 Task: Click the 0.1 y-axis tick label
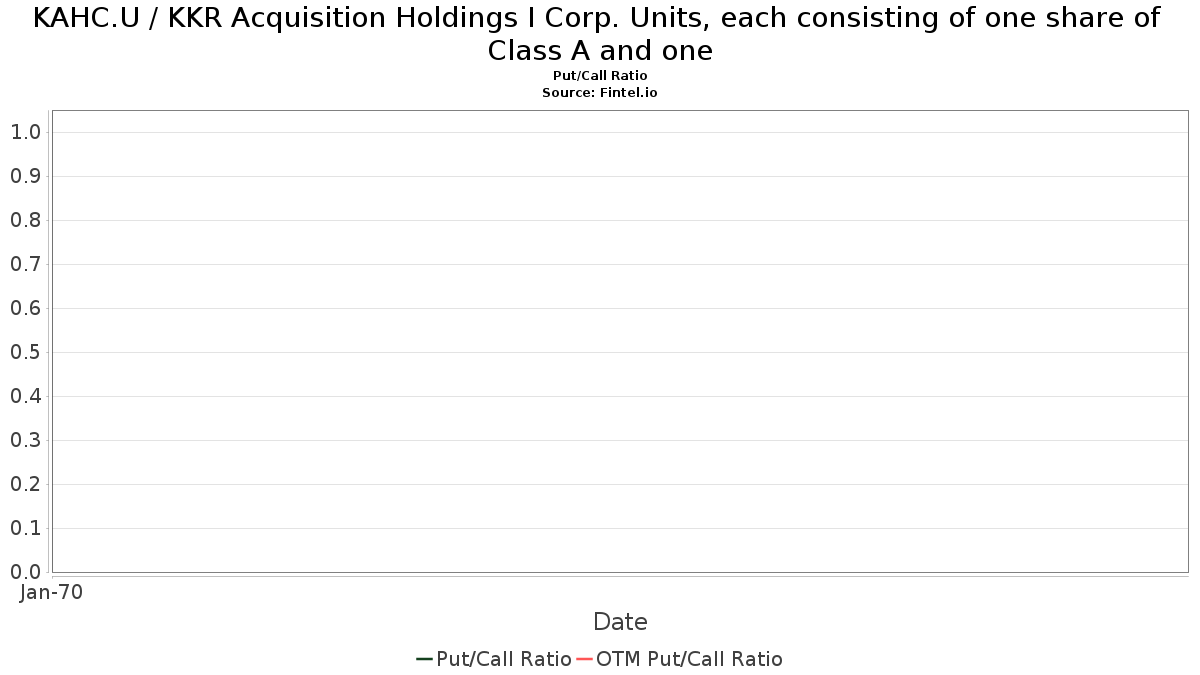click(25, 528)
